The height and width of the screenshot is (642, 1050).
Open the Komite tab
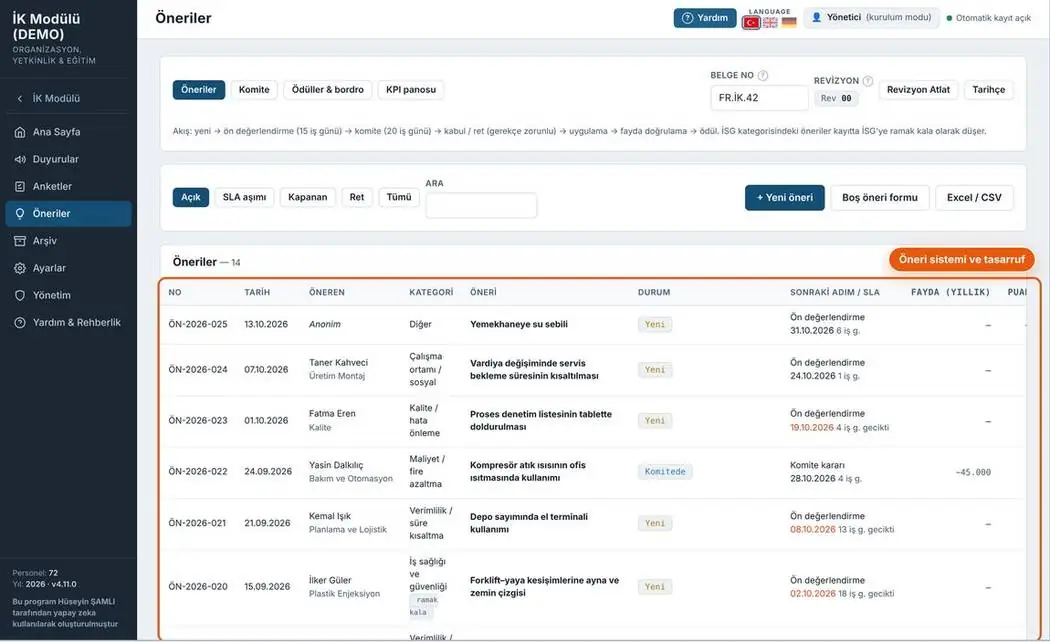254,90
